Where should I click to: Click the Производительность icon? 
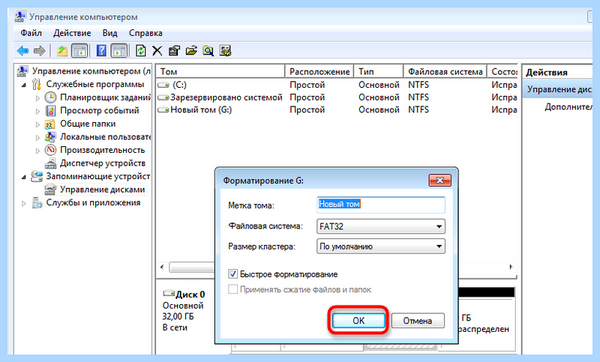51,150
